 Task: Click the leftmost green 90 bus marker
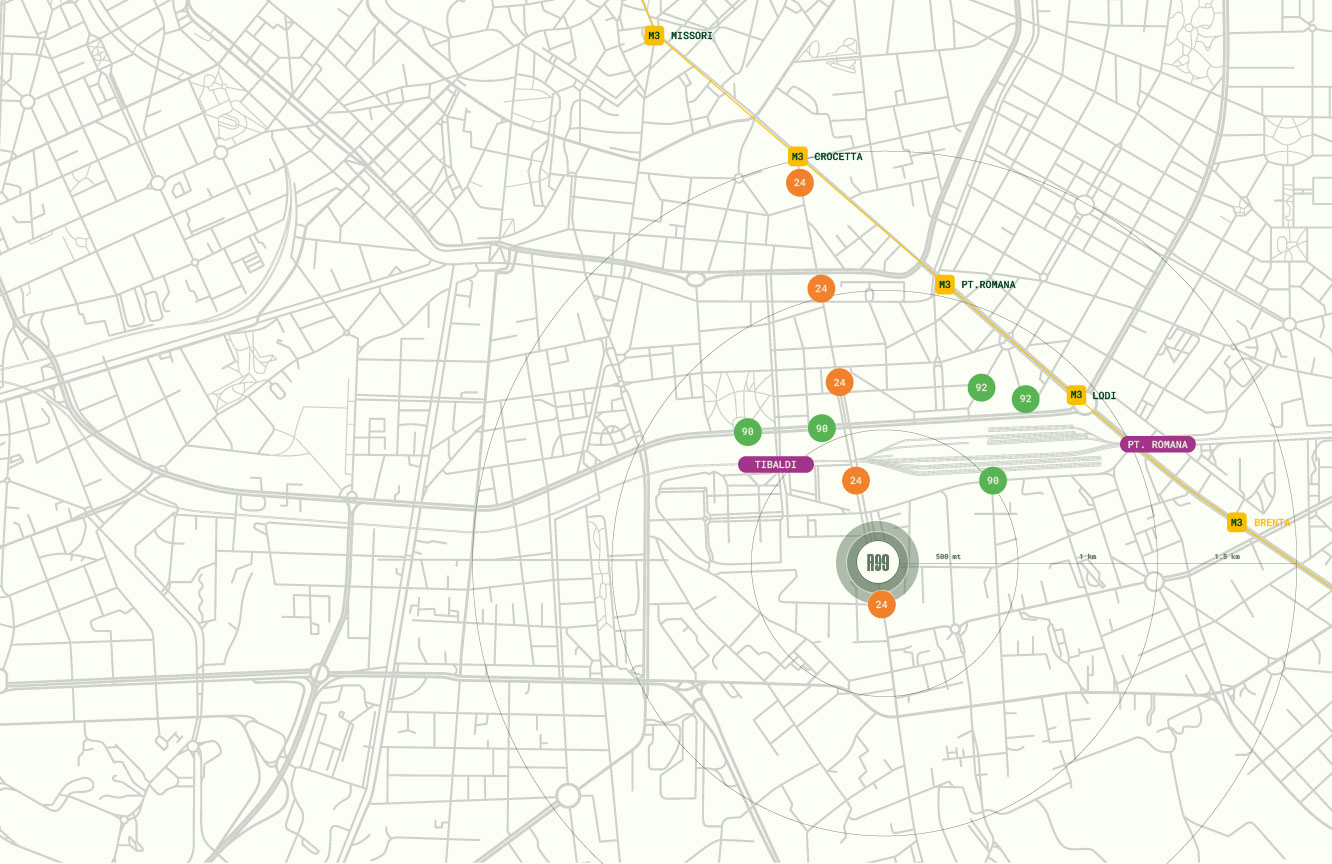pos(747,432)
